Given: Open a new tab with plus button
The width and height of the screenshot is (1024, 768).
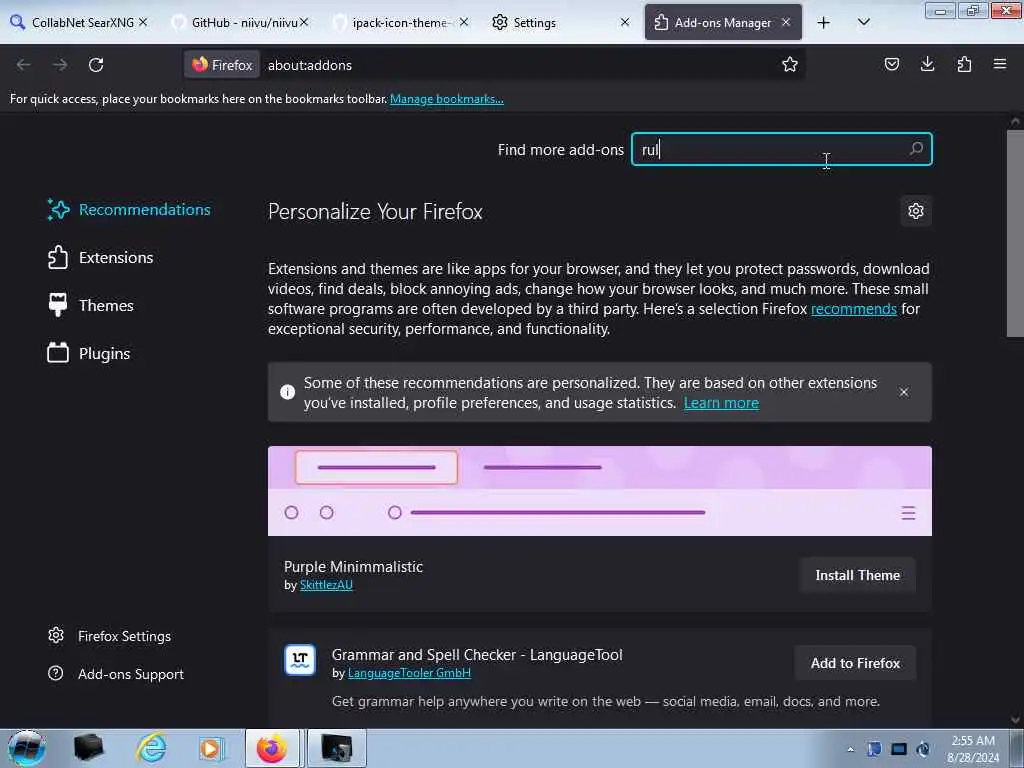Looking at the screenshot, I should click(x=824, y=22).
